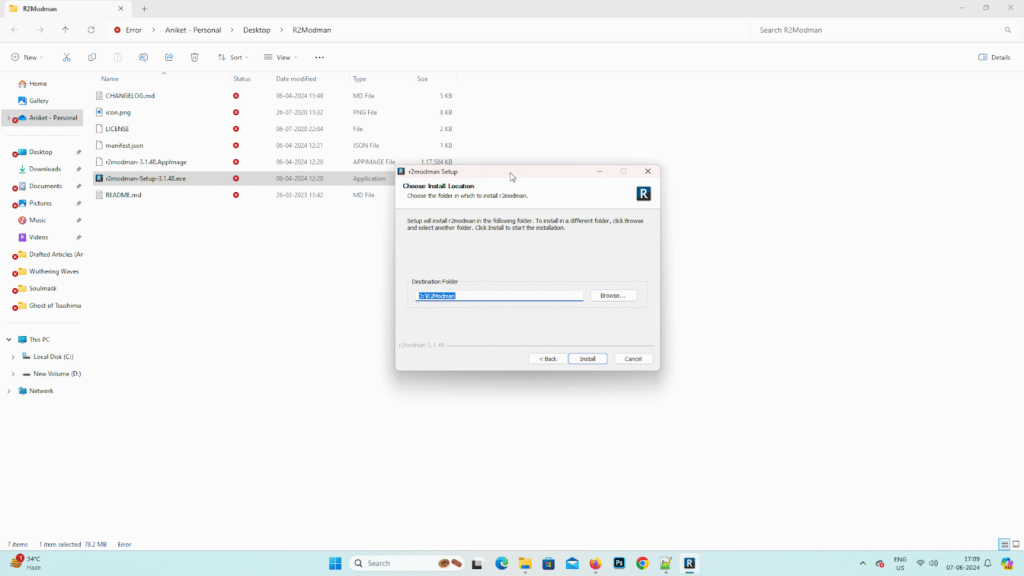Click the Browse... button for destination folder
The image size is (1024, 576).
(x=613, y=296)
